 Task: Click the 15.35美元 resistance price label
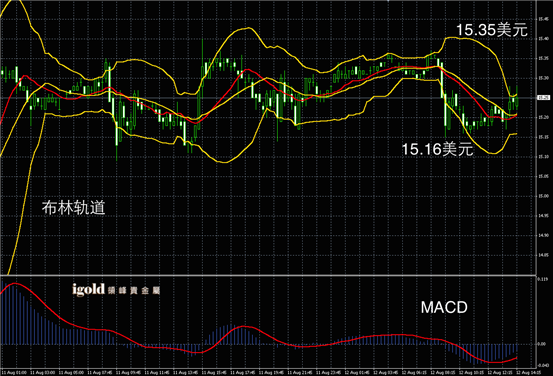click(492, 30)
